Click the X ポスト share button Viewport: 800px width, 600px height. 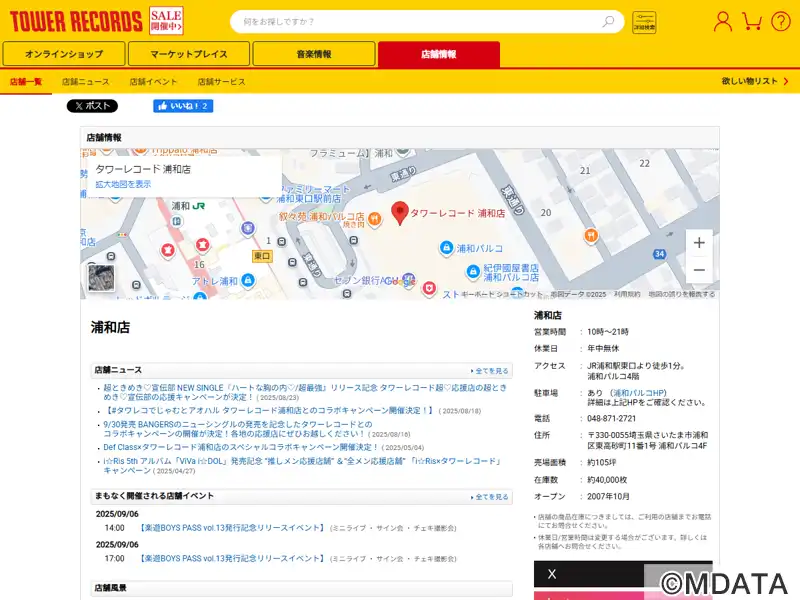click(92, 106)
